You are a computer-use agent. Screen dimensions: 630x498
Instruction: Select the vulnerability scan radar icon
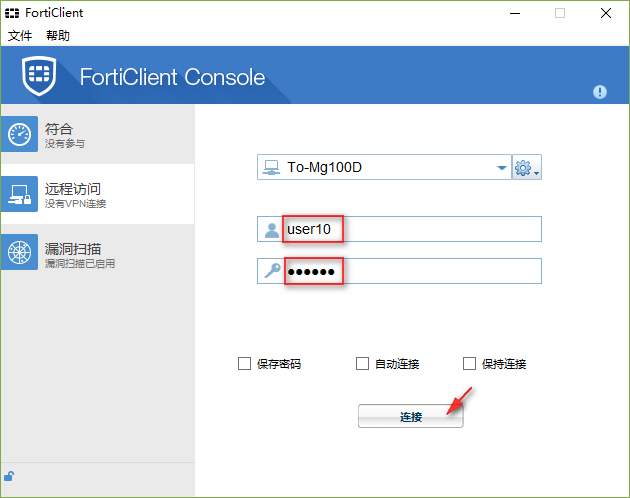(x=19, y=252)
